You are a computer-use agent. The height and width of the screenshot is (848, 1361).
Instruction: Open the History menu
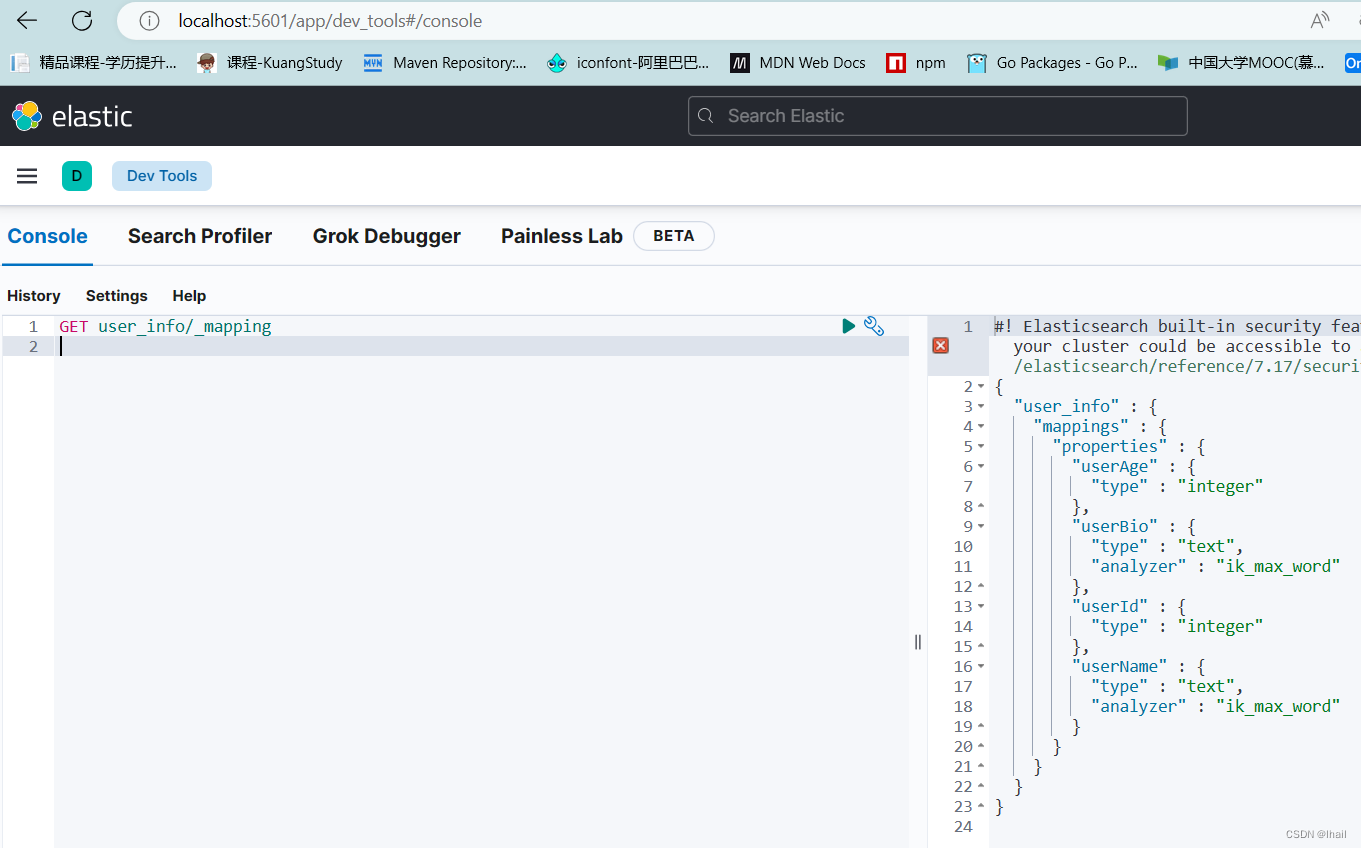coord(34,296)
